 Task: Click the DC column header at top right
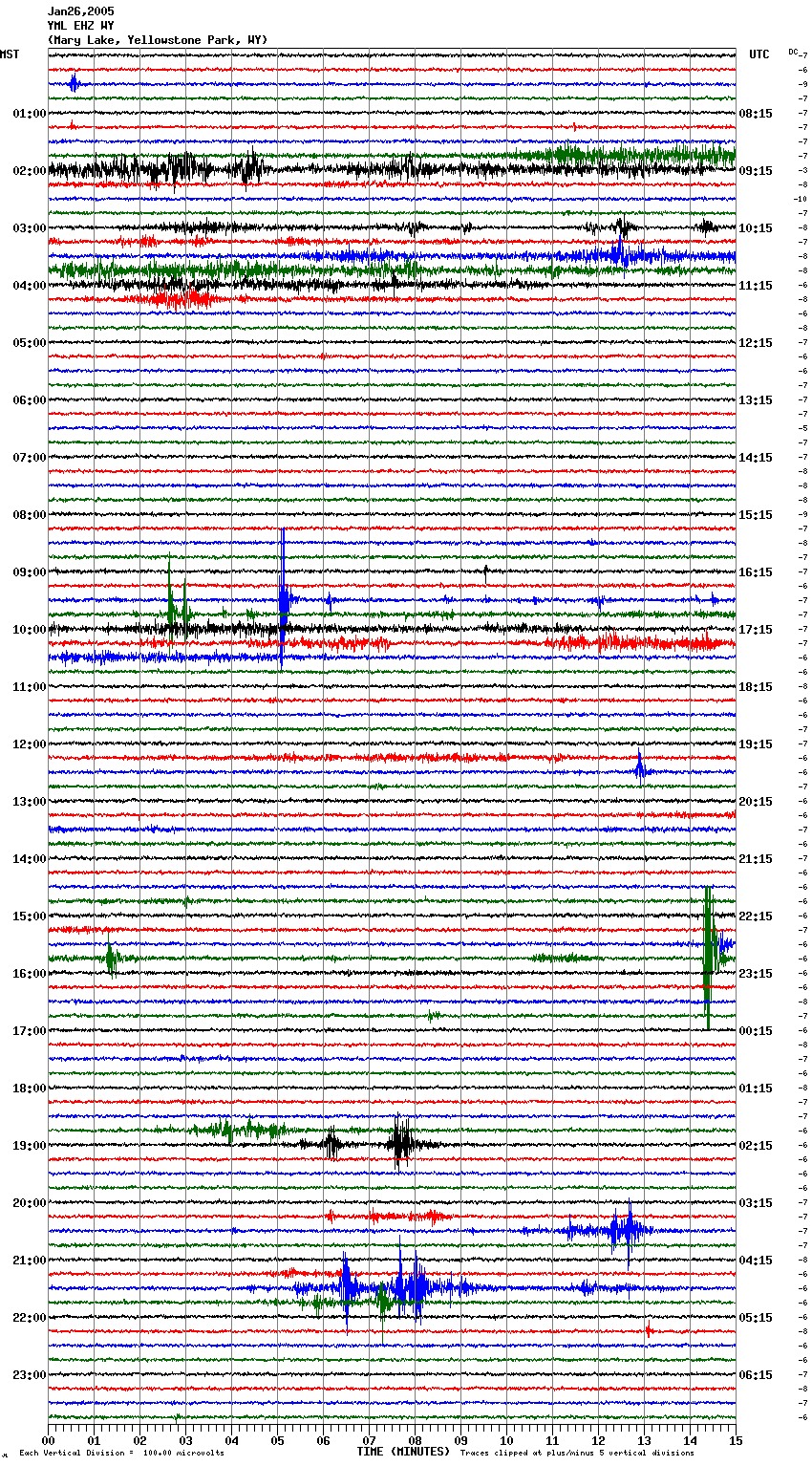[793, 52]
